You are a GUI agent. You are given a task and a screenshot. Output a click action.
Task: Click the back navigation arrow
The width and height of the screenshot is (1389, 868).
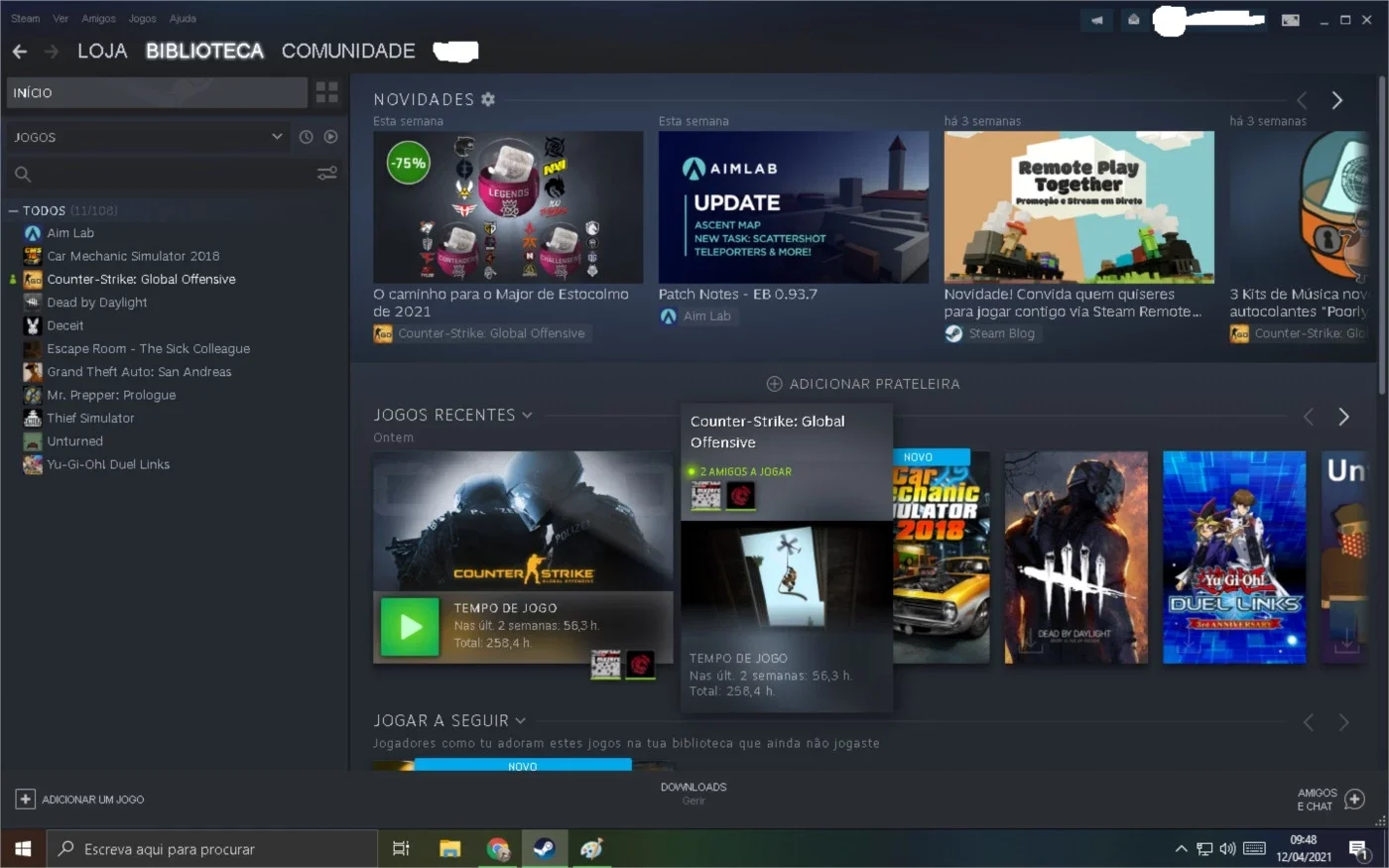pos(20,51)
